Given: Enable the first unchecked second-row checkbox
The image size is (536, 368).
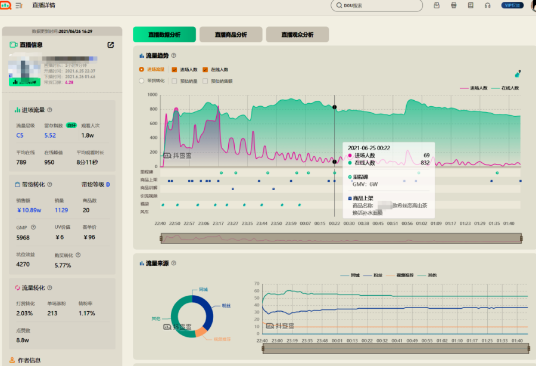Looking at the screenshot, I should click(x=174, y=81).
